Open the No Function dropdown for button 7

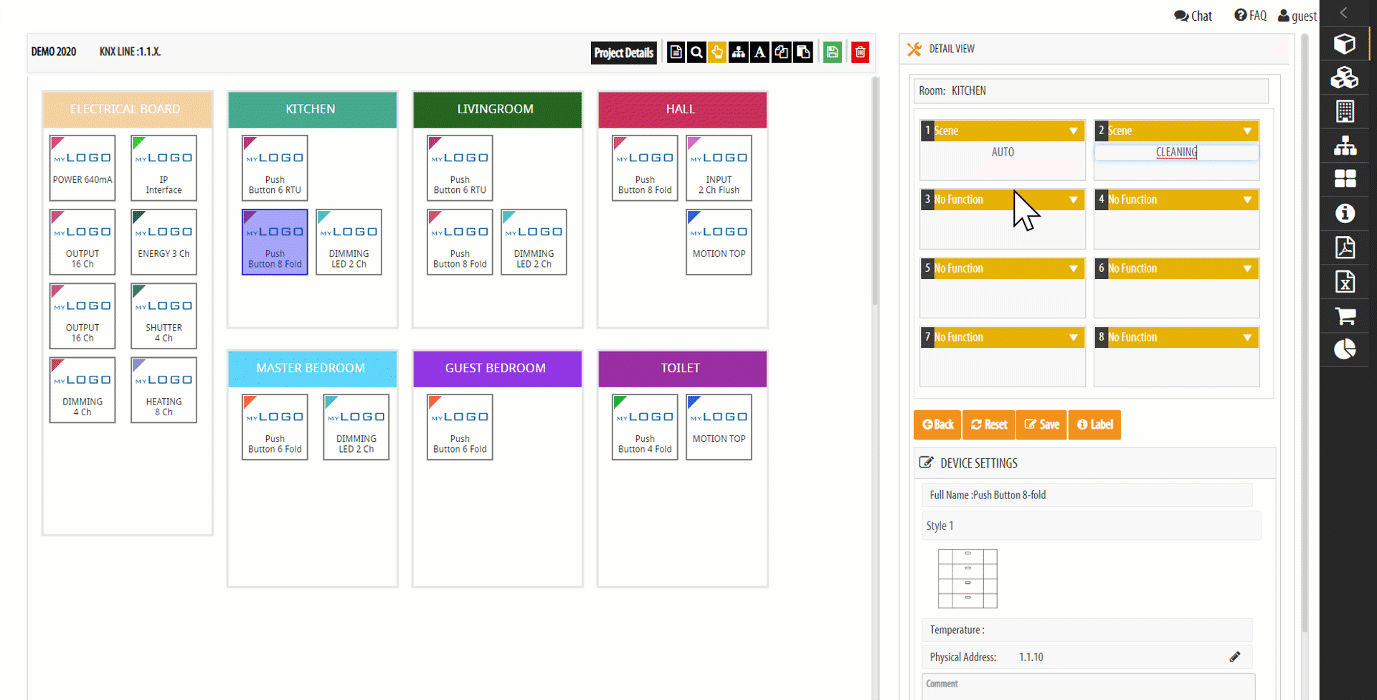point(1073,338)
